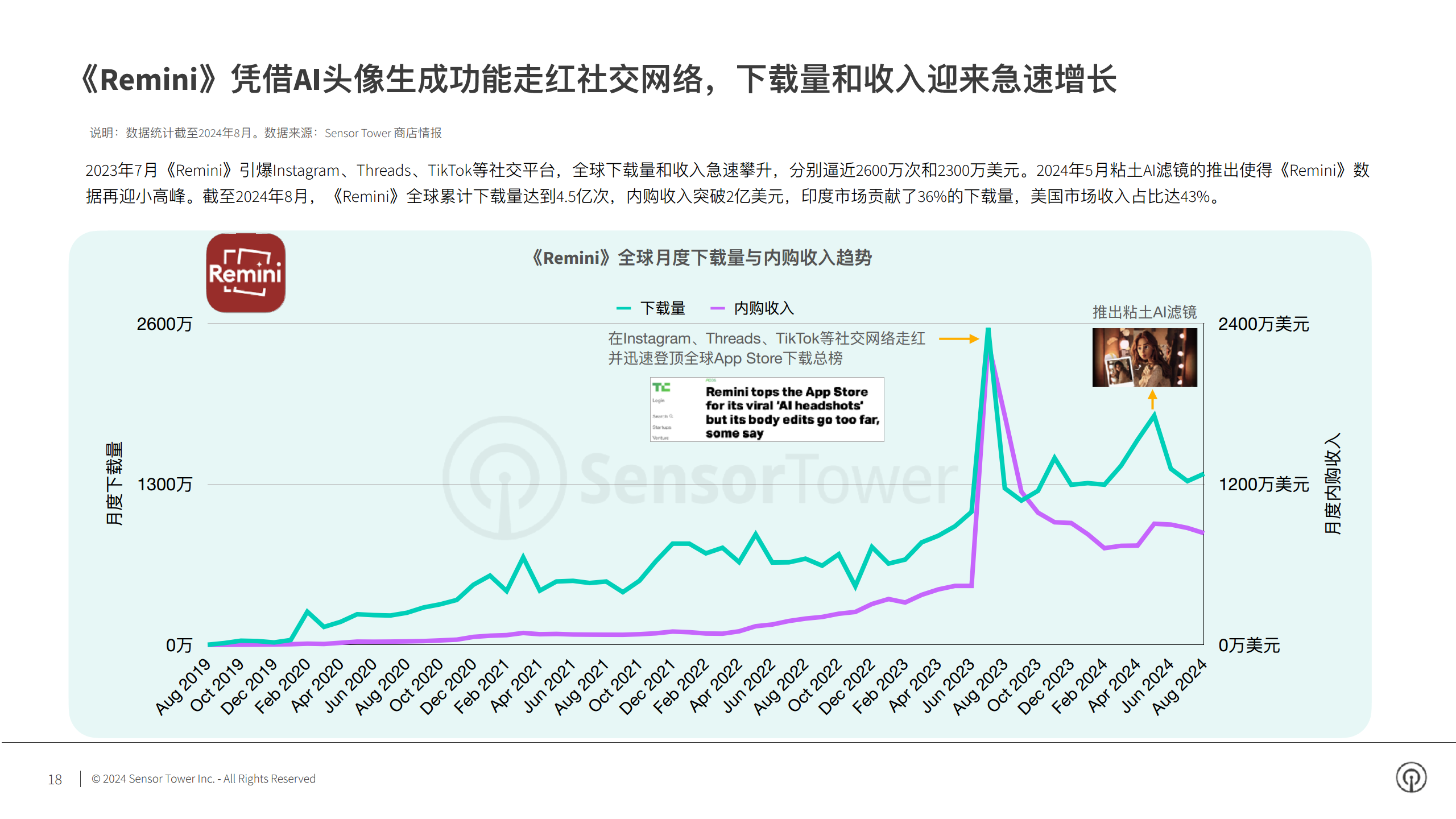Click the 内购收入 legend label
The image size is (1456, 819).
tap(763, 308)
